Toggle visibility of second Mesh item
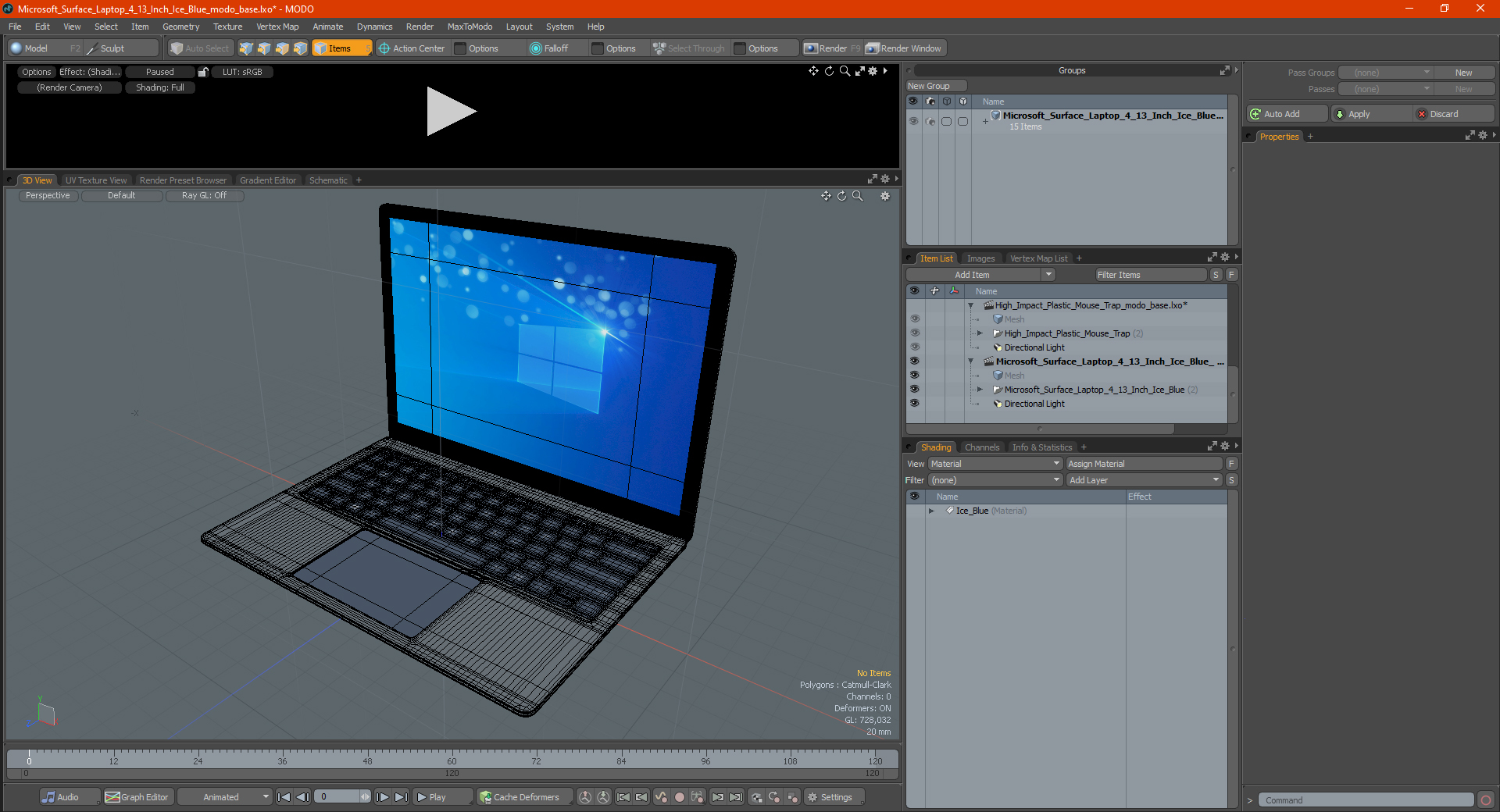1500x812 pixels. [x=914, y=376]
